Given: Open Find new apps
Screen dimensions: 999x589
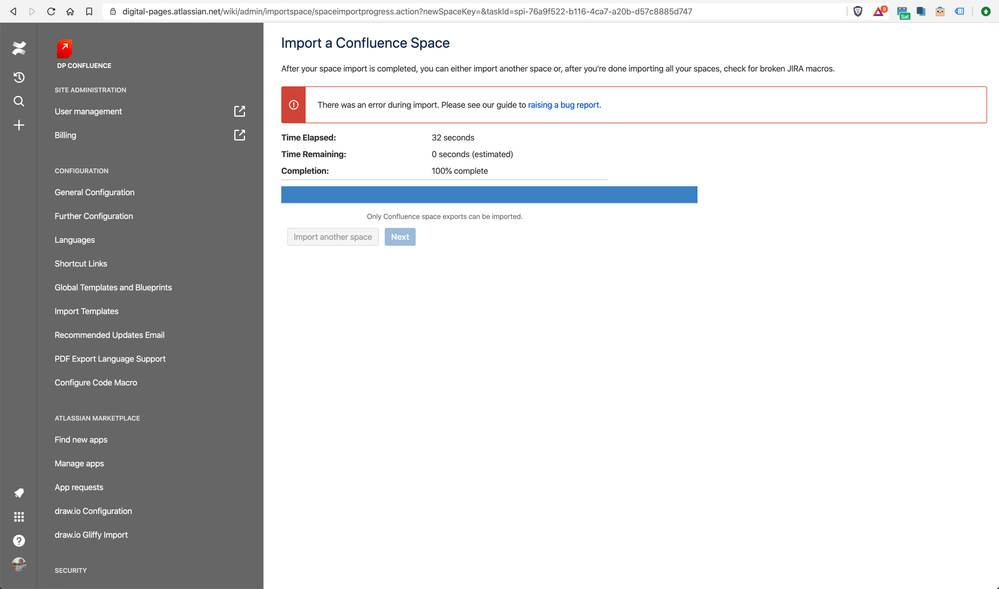Looking at the screenshot, I should point(81,440).
